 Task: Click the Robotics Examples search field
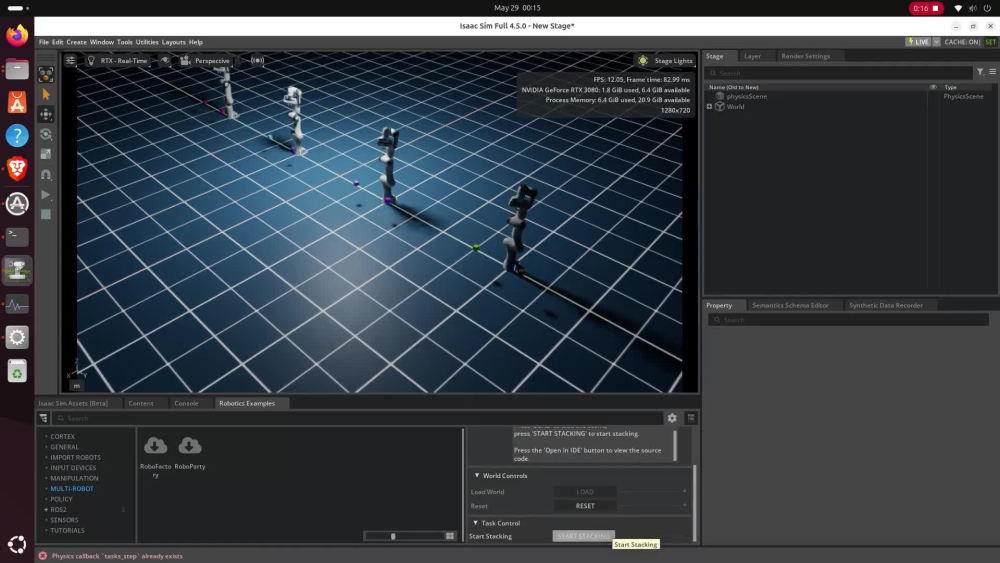[357, 418]
